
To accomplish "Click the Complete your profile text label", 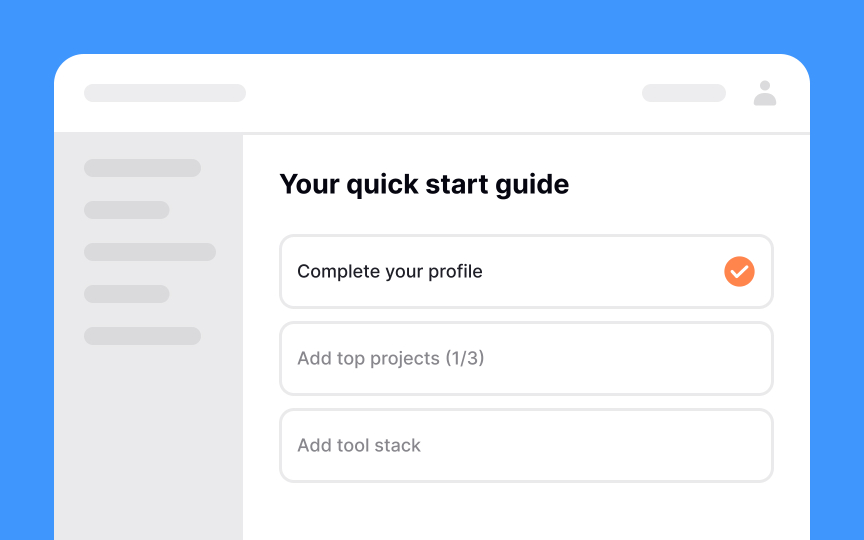I will pyautogui.click(x=390, y=272).
